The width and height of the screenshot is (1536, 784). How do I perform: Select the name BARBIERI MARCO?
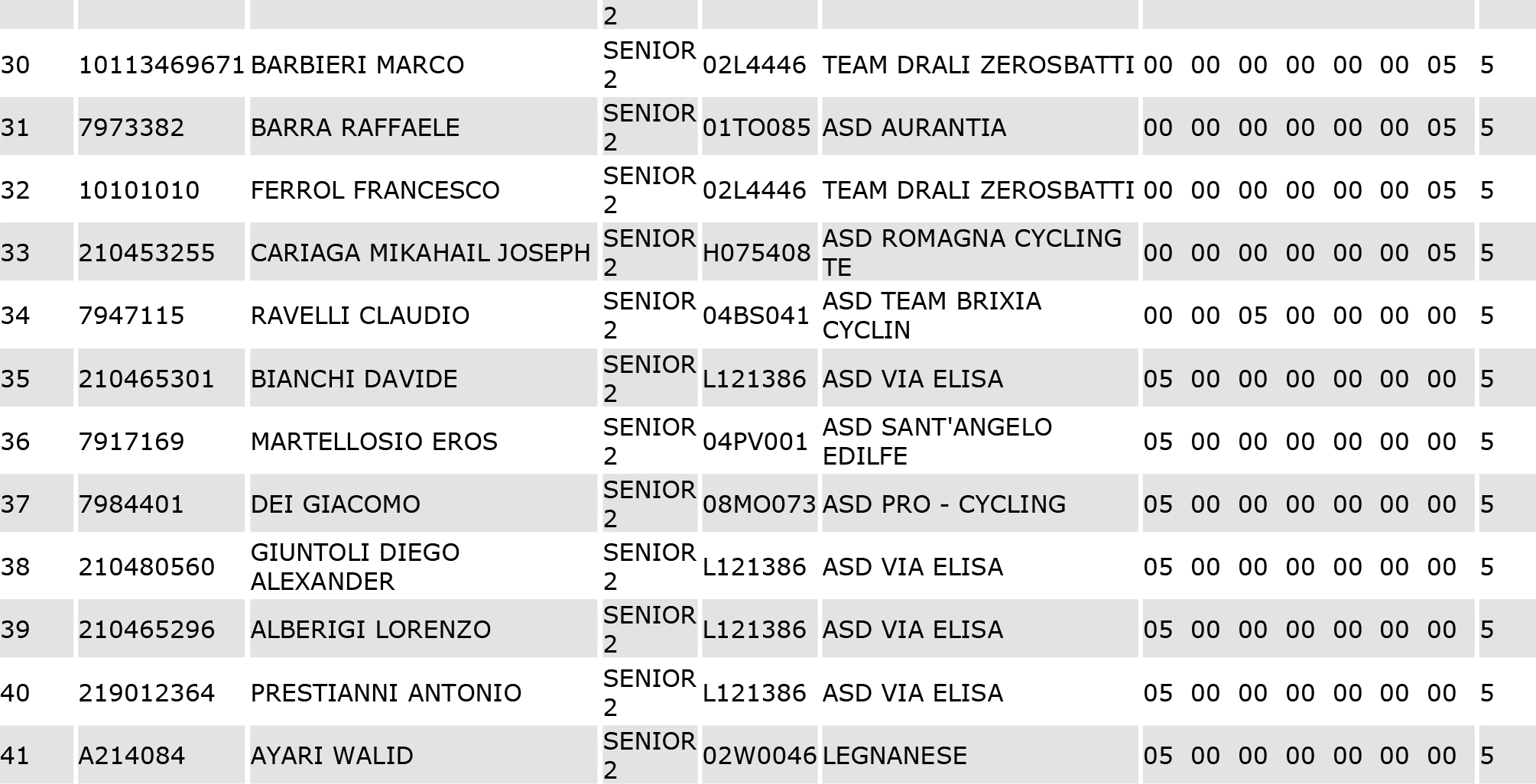coord(357,65)
